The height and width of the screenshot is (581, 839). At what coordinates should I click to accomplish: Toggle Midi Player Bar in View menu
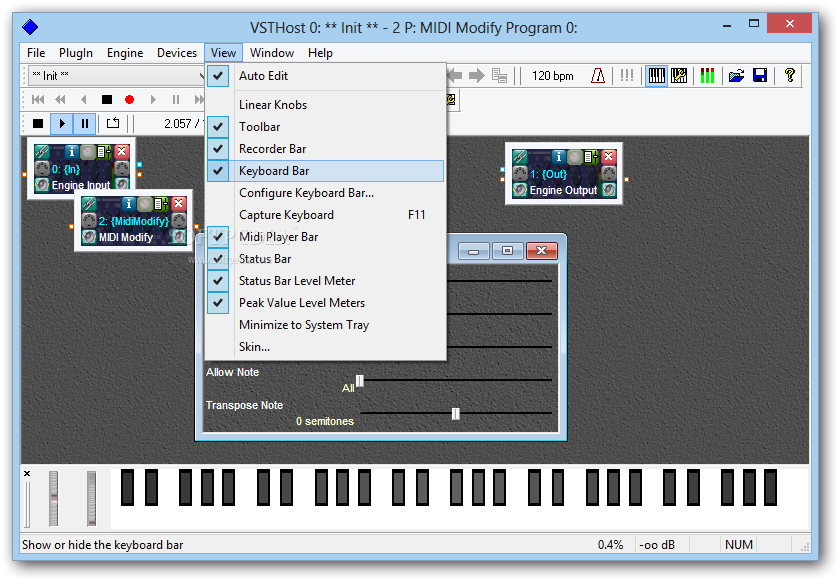point(326,236)
